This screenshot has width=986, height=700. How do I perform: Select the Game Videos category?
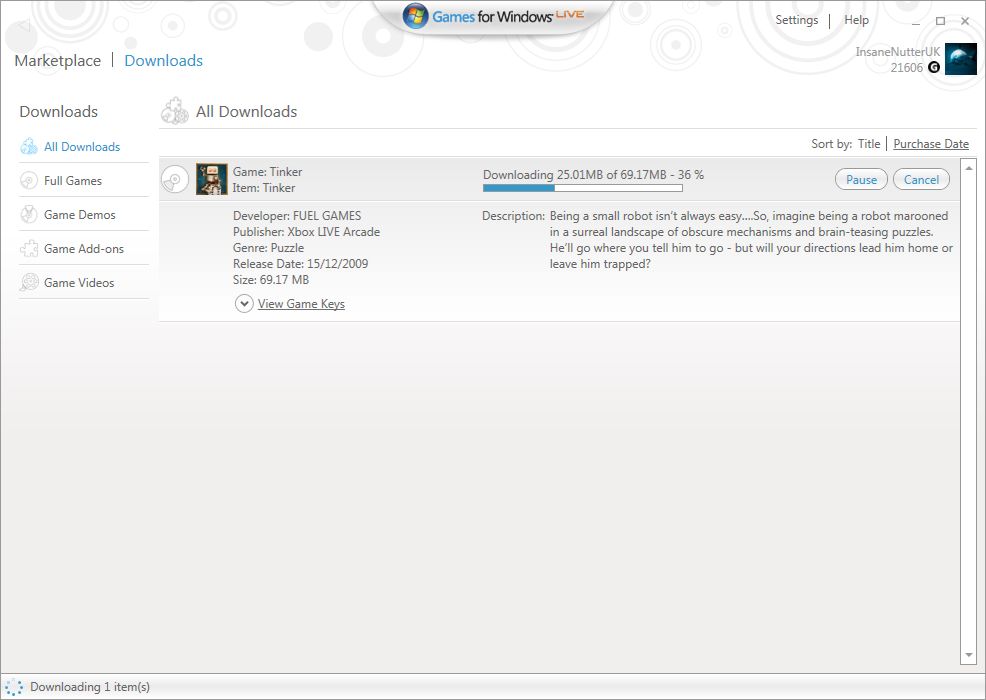click(x=79, y=282)
